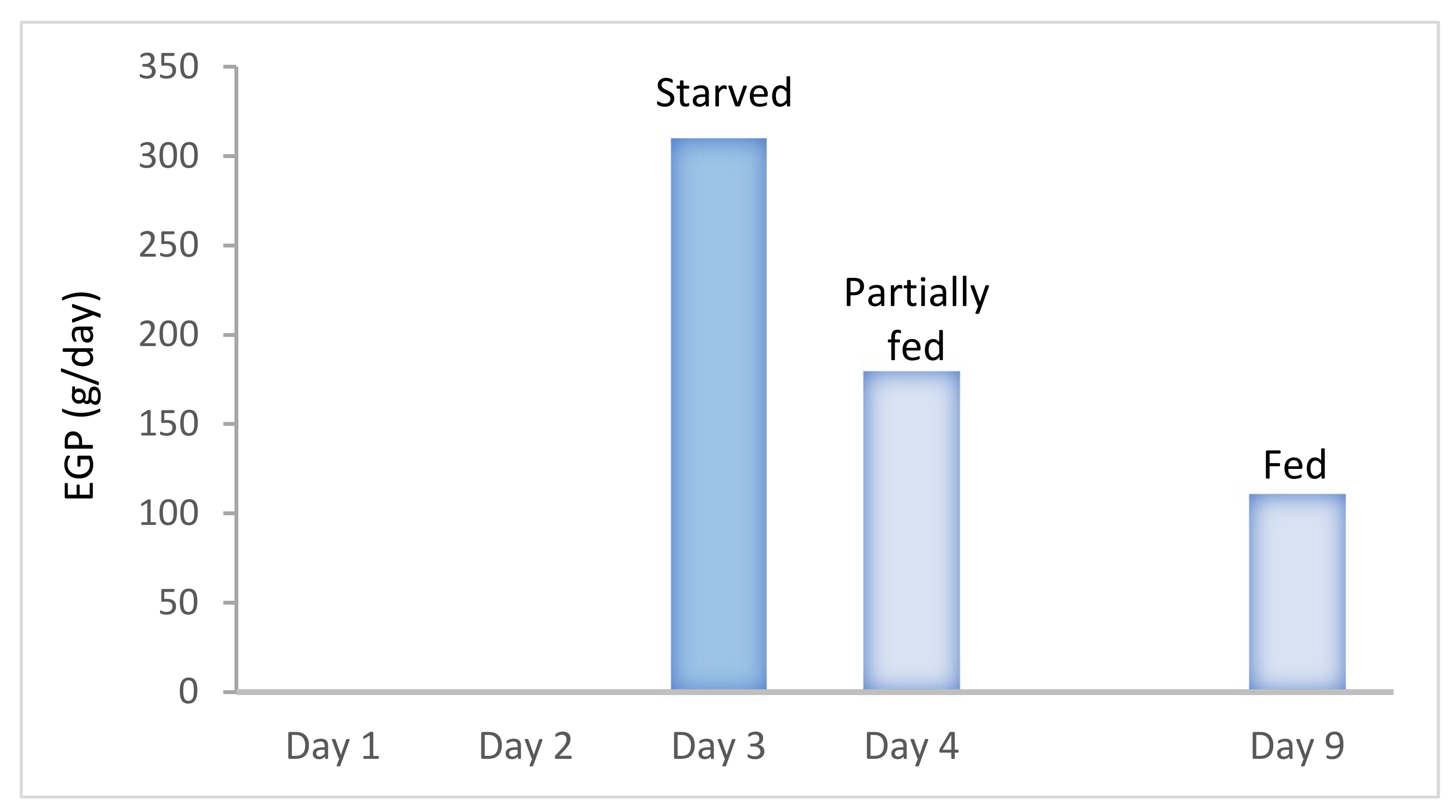The width and height of the screenshot is (1456, 812).
Task: Select the 200 y-axis tick label
Action: [168, 334]
